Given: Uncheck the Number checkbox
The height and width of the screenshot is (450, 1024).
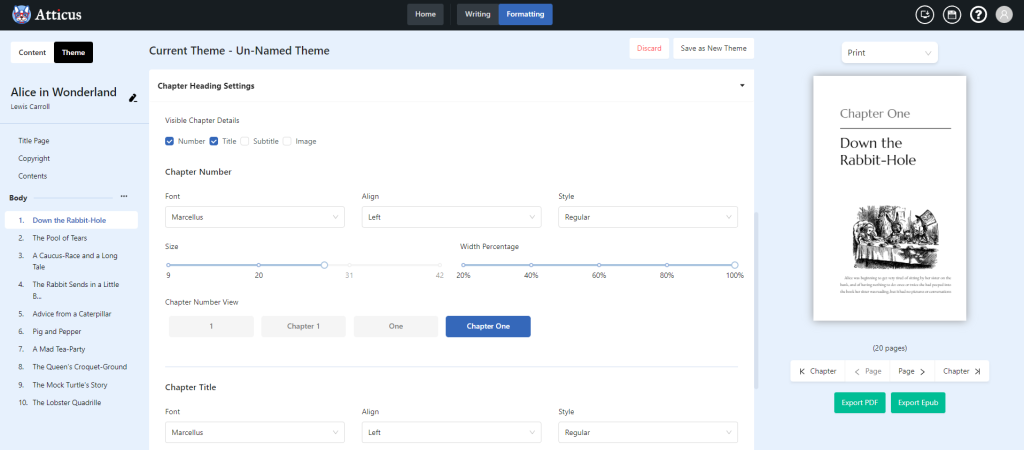Looking at the screenshot, I should click(169, 141).
